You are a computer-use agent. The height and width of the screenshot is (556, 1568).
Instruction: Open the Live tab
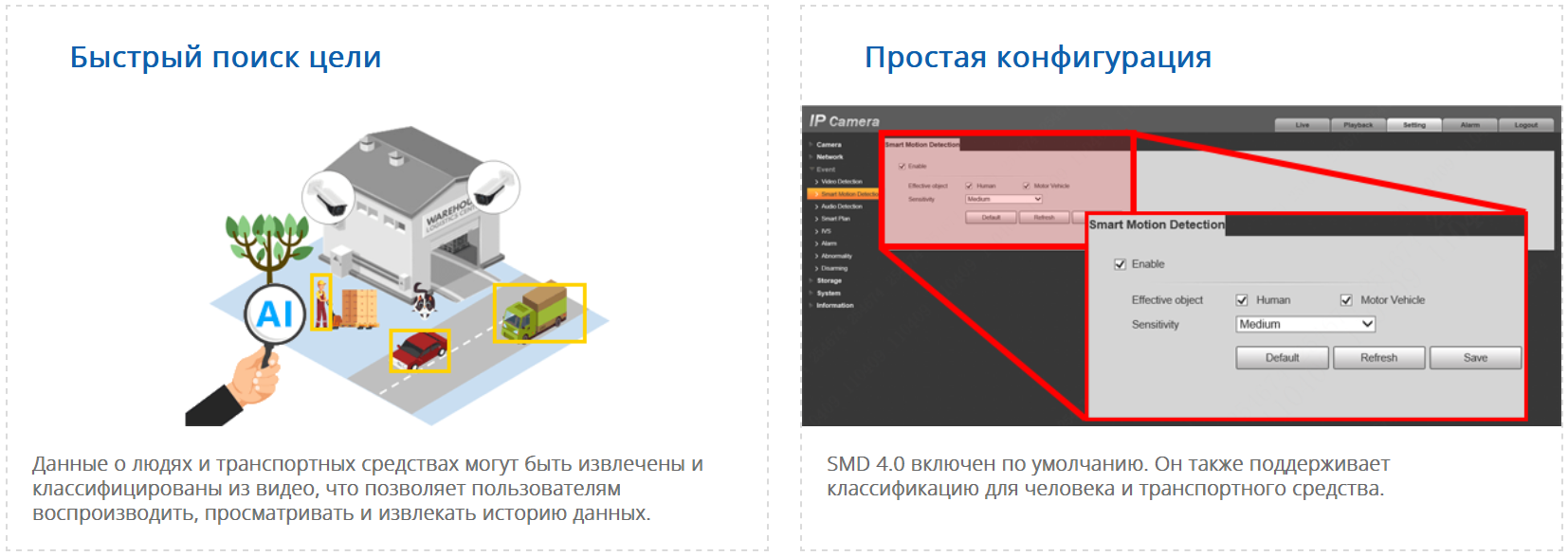click(x=1302, y=125)
